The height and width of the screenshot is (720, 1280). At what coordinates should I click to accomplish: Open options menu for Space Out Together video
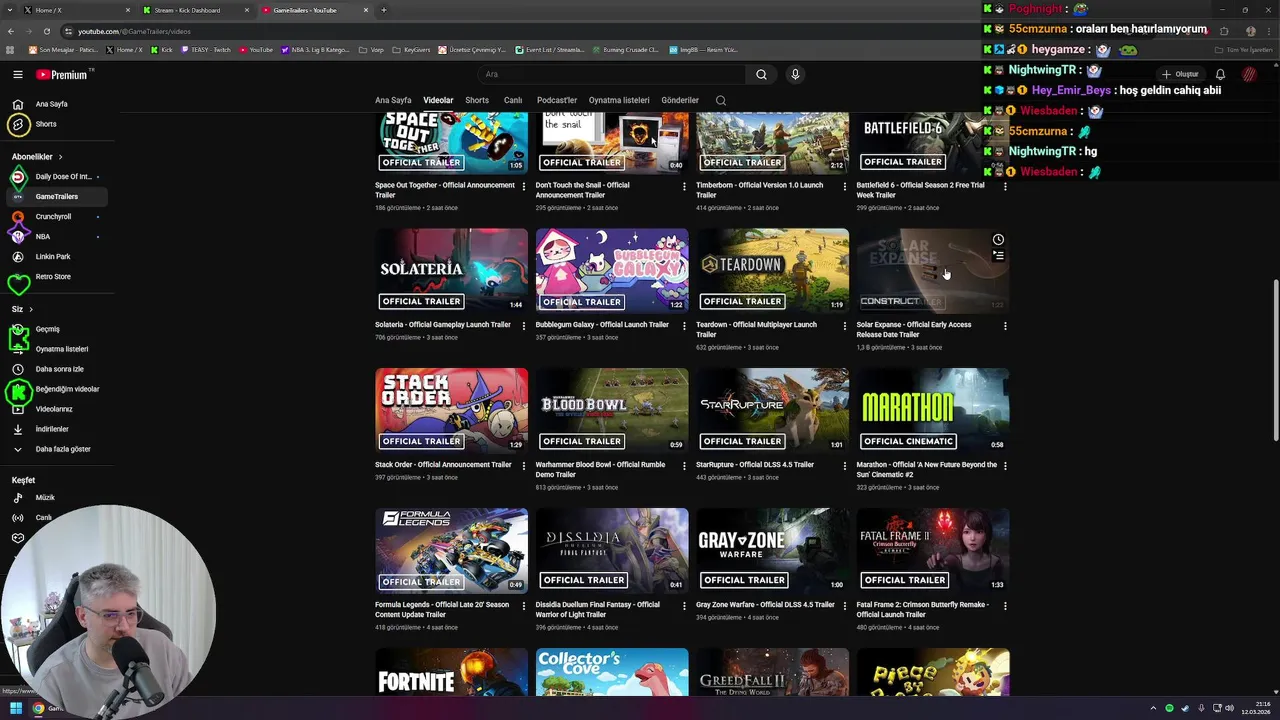(524, 186)
